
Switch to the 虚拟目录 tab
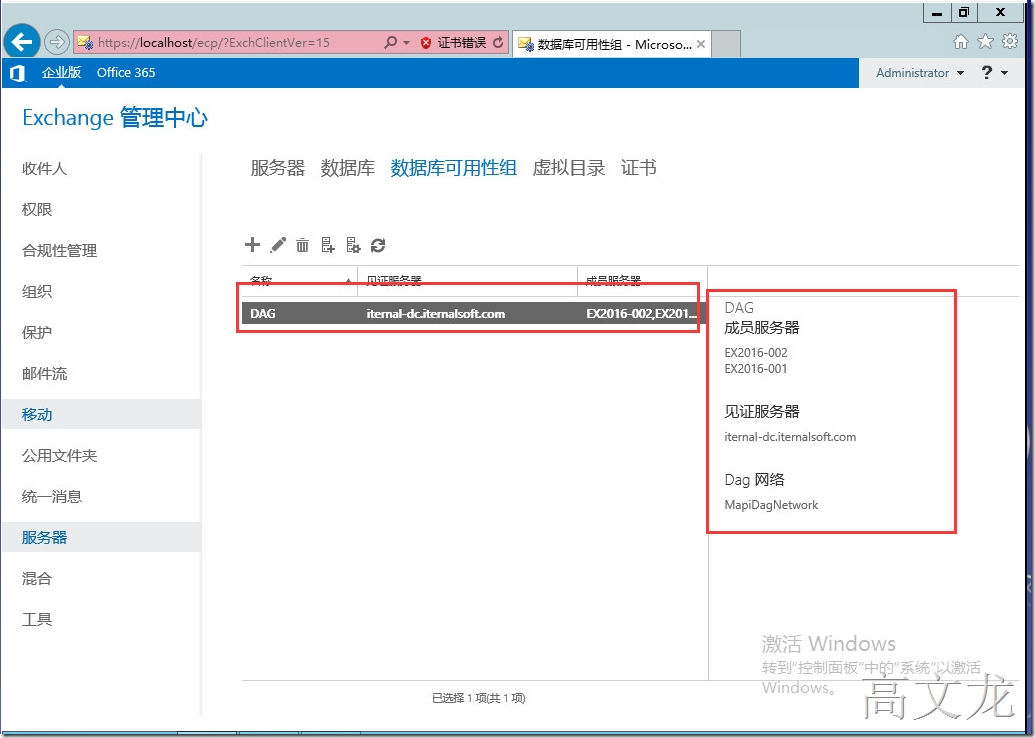[568, 168]
